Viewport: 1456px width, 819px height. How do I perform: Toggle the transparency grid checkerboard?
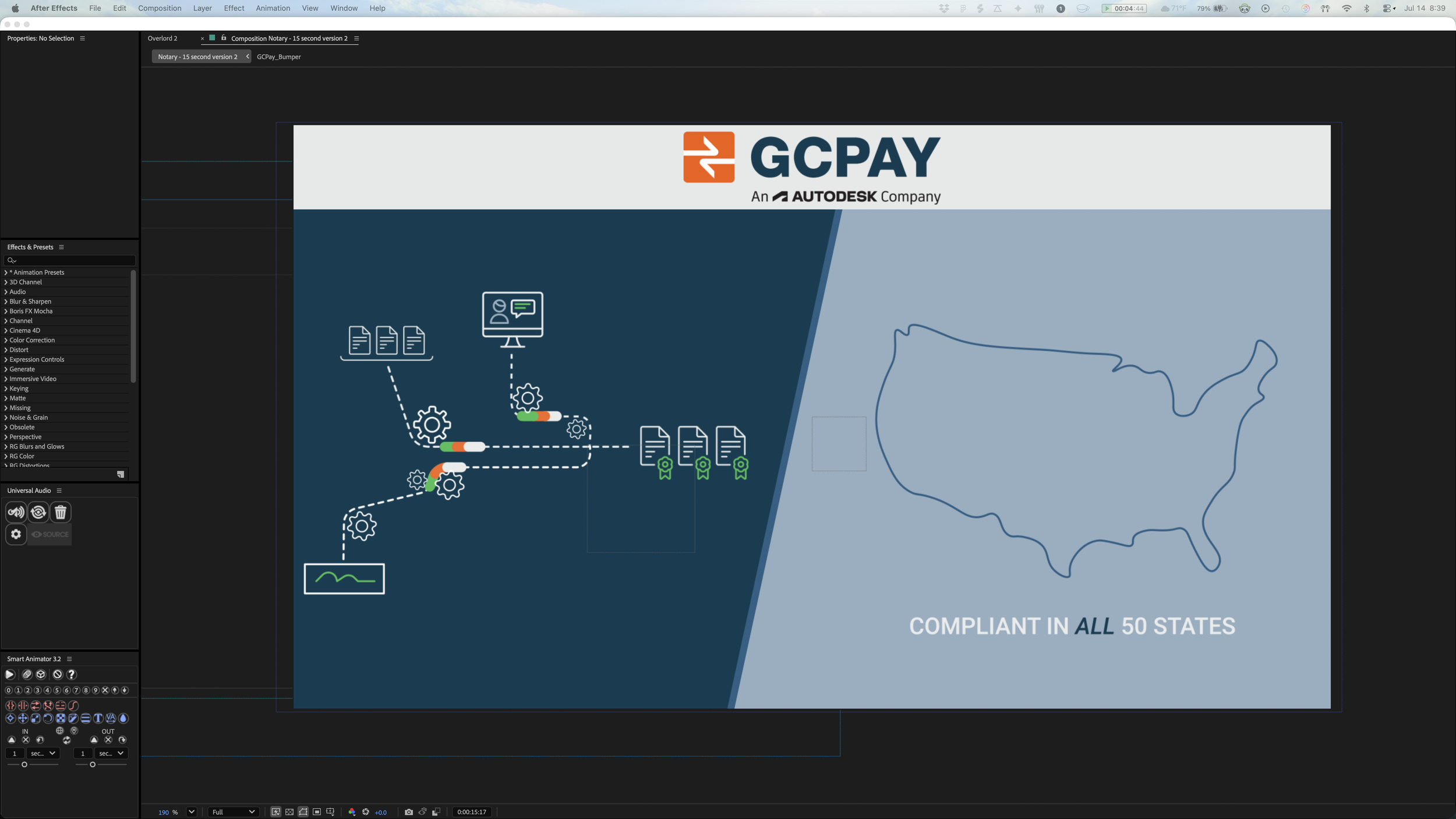click(x=289, y=812)
